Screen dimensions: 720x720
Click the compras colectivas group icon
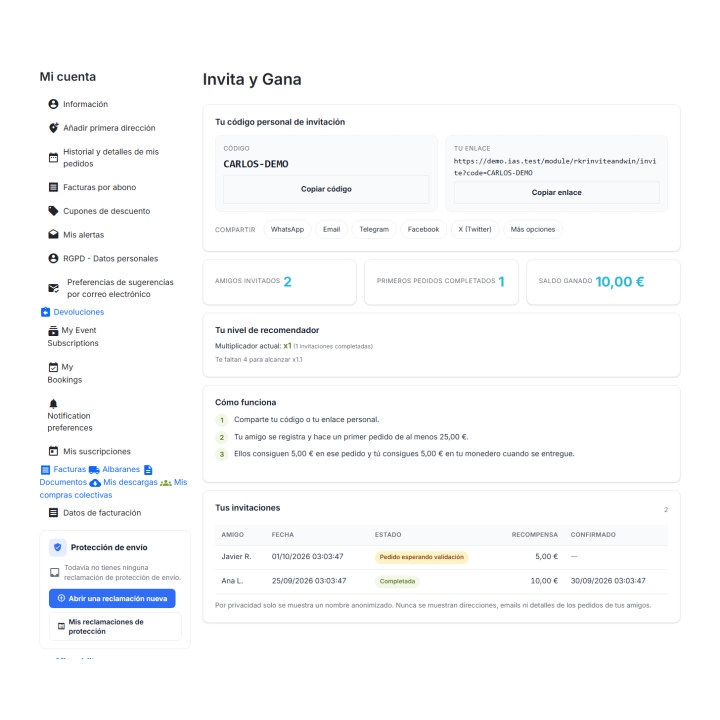tap(166, 483)
